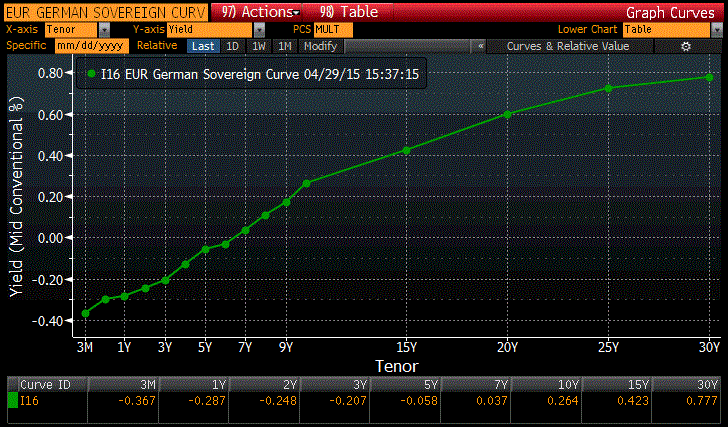Click the green legend marker for I16
The width and height of the screenshot is (728, 427).
(91, 73)
